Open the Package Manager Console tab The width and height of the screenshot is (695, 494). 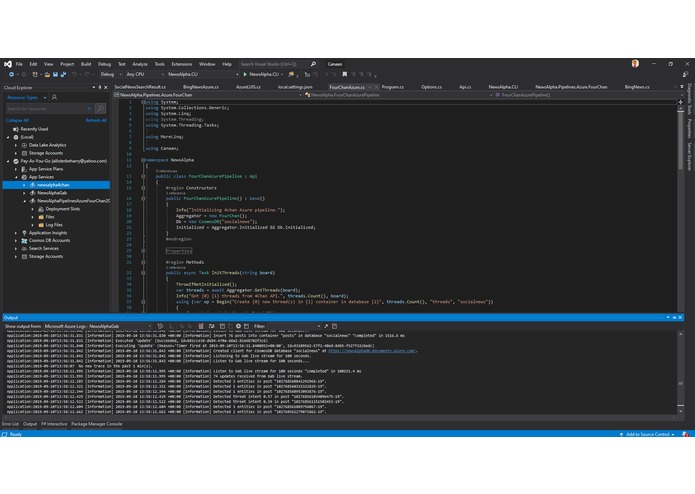coord(97,424)
